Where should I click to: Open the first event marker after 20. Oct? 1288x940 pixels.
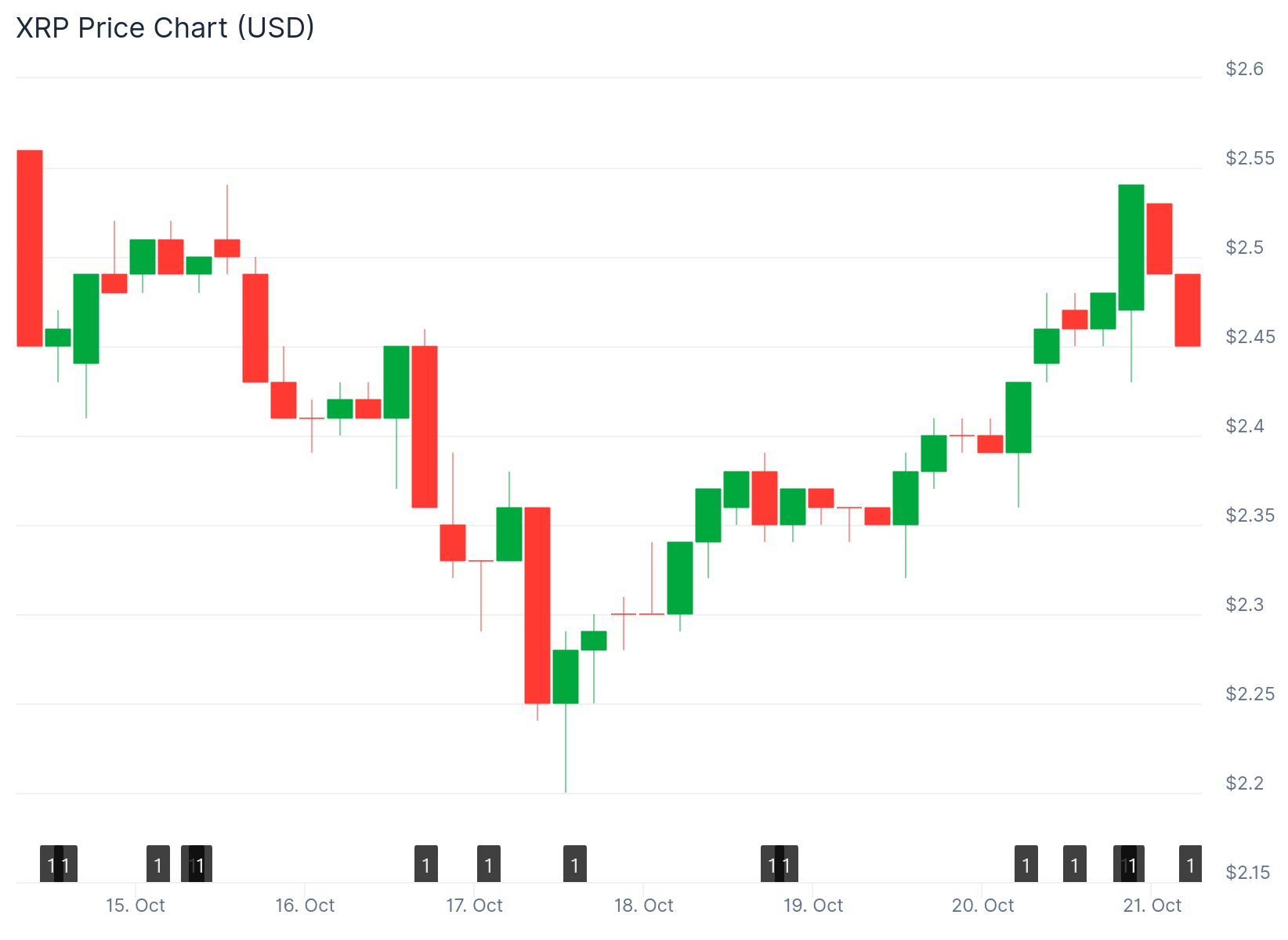point(1026,865)
